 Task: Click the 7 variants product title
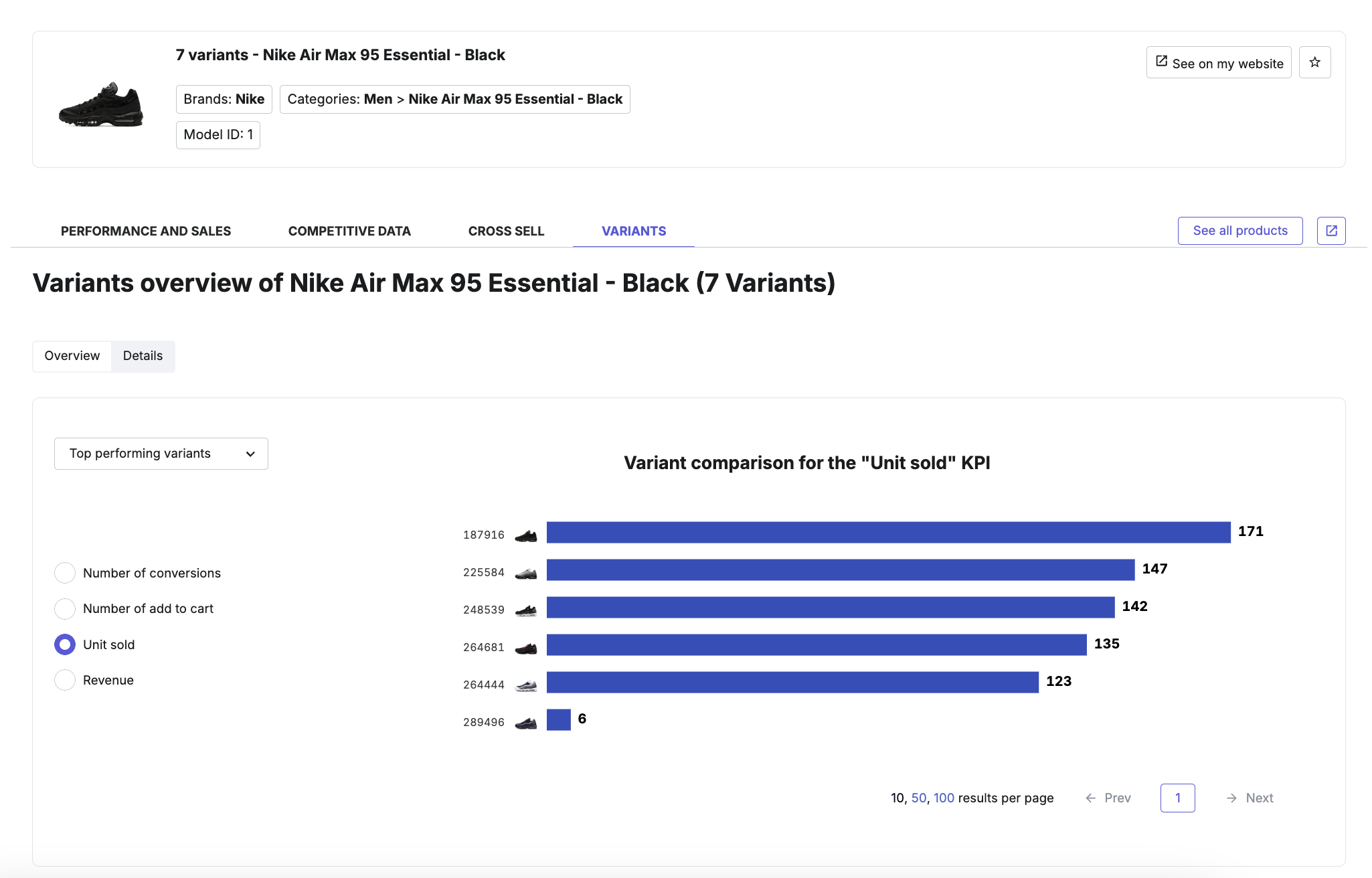coord(341,55)
